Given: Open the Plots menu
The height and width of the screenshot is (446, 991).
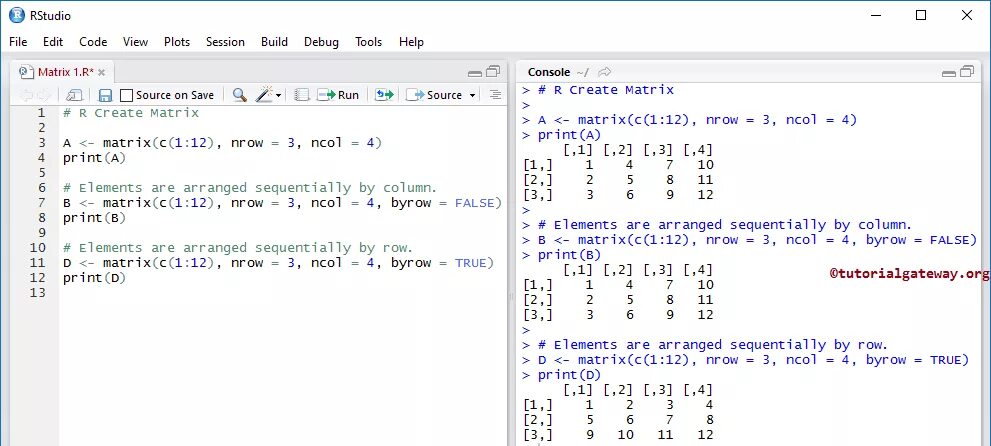Looking at the screenshot, I should pyautogui.click(x=177, y=42).
